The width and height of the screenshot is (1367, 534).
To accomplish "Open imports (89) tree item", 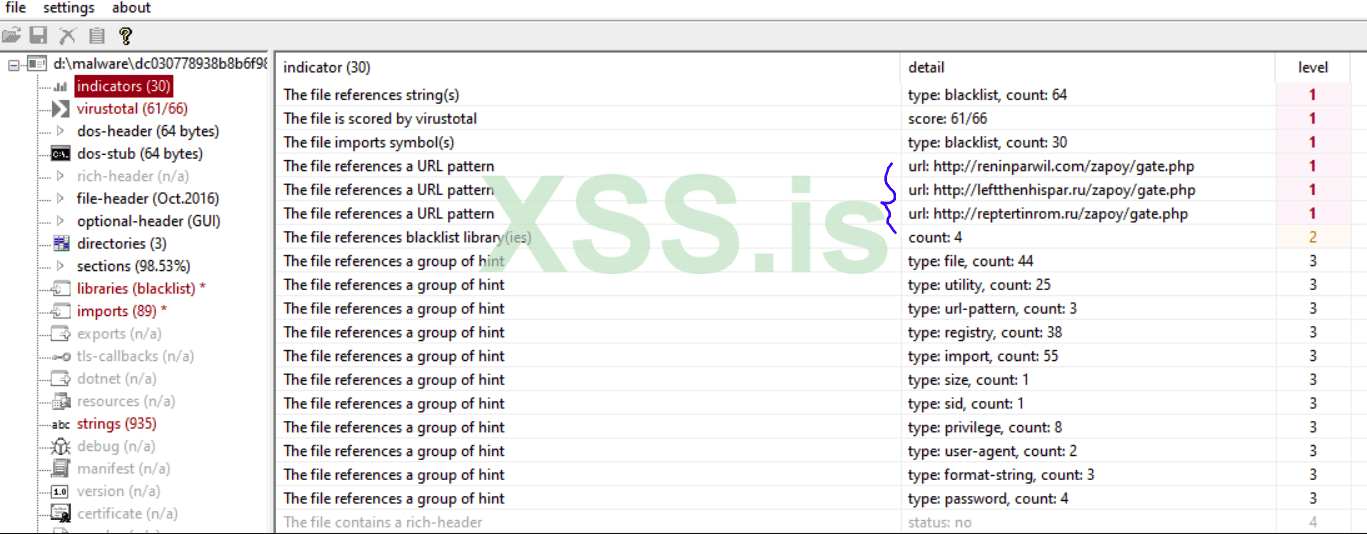I will tap(122, 311).
